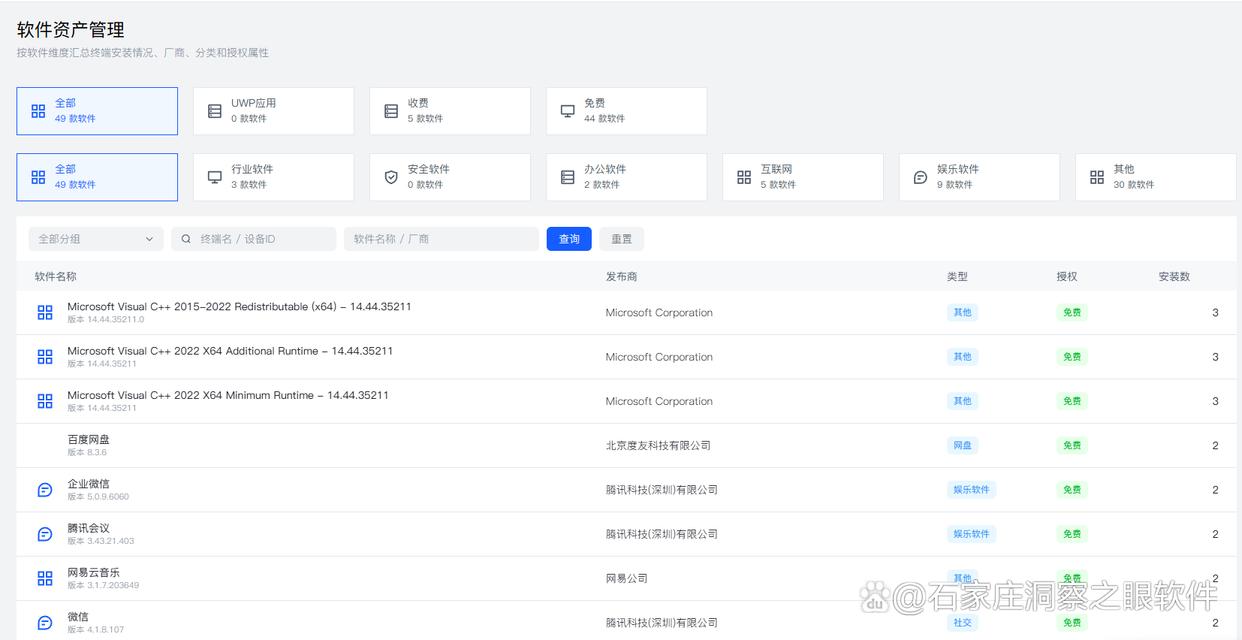Click the grid icon on the first-row 全部 card

tap(38, 111)
